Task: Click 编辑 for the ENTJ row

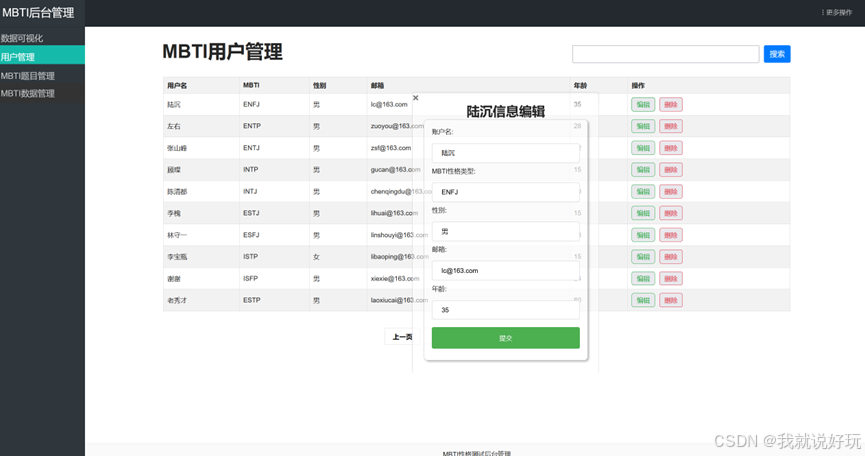Action: click(x=643, y=148)
